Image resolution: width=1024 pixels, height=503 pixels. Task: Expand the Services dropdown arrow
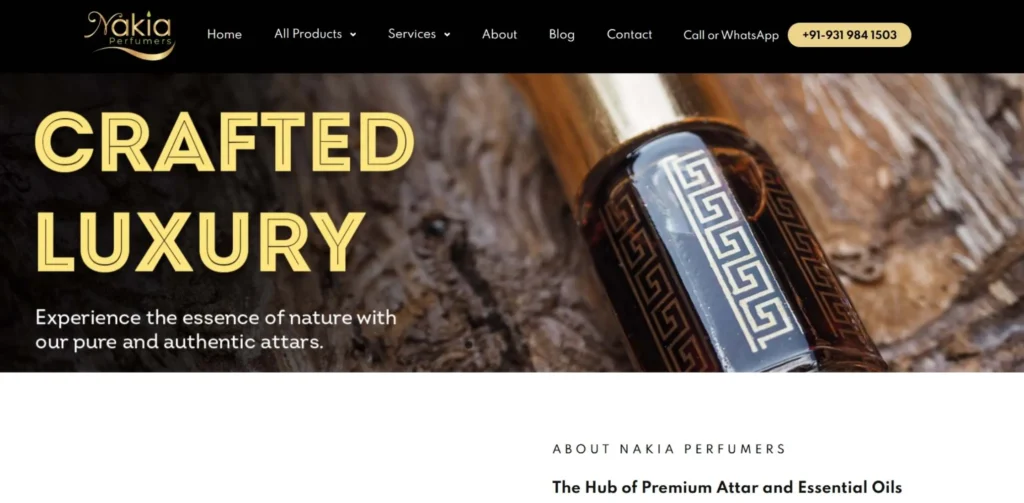tap(447, 35)
